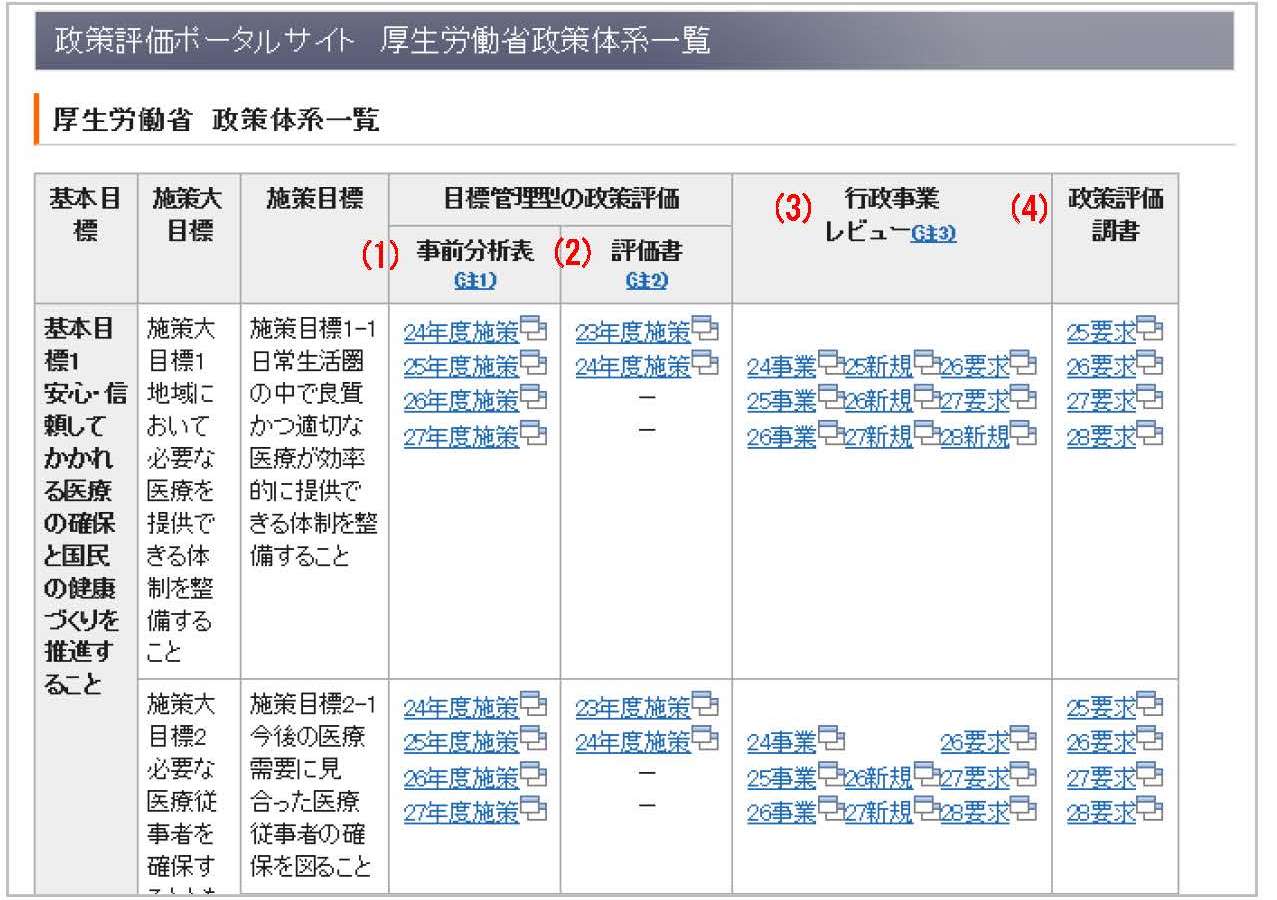Open the 23年度施策 link in 施策目標2-1 row
The image size is (1277, 900).
tap(634, 707)
